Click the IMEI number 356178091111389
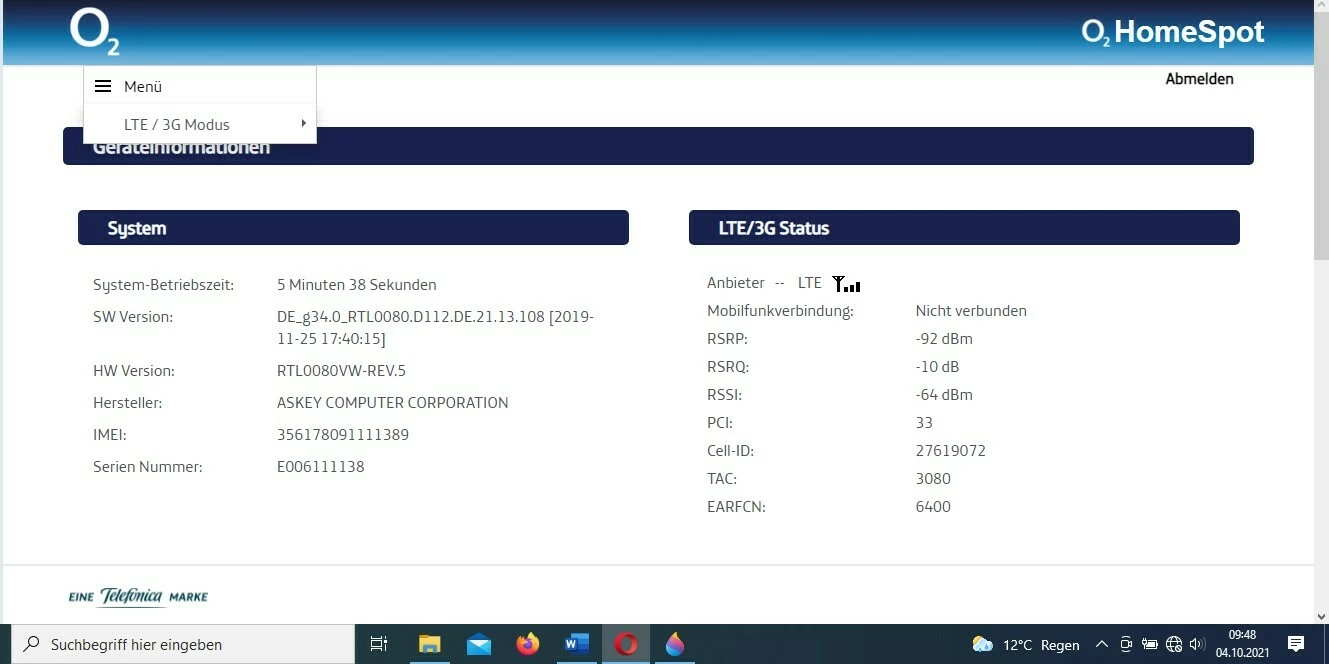Image resolution: width=1329 pixels, height=664 pixels. coord(343,435)
